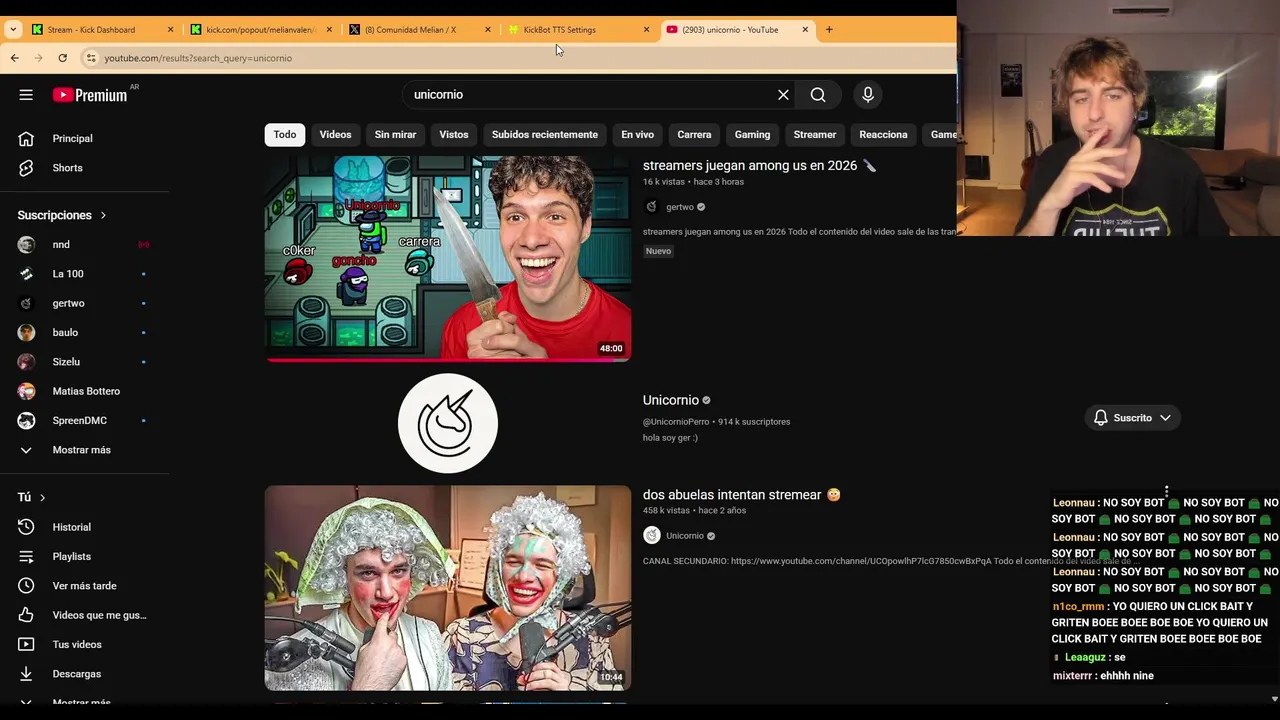Select the Videos filter chip
Image resolution: width=1280 pixels, height=720 pixels.
[335, 135]
